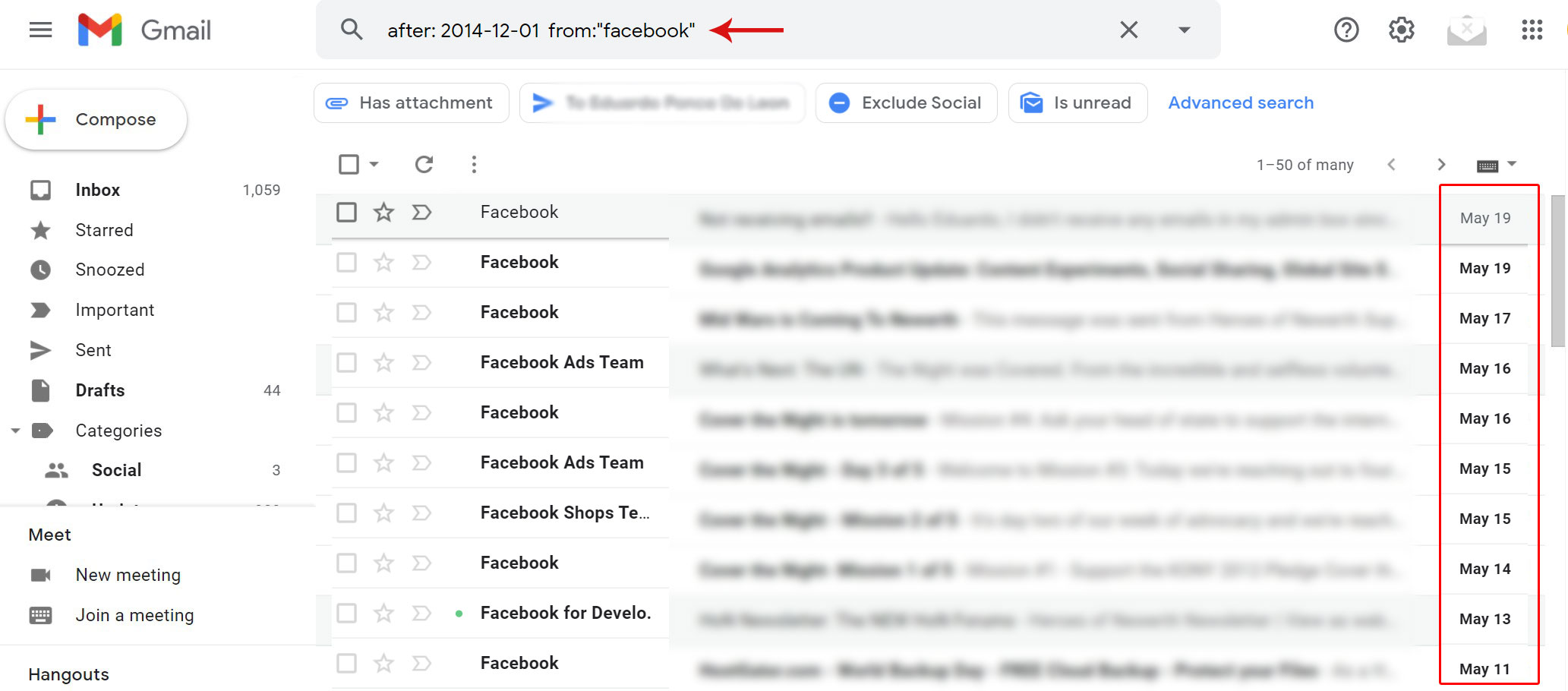Select checkbox for Facebook May 11 email

346,663
